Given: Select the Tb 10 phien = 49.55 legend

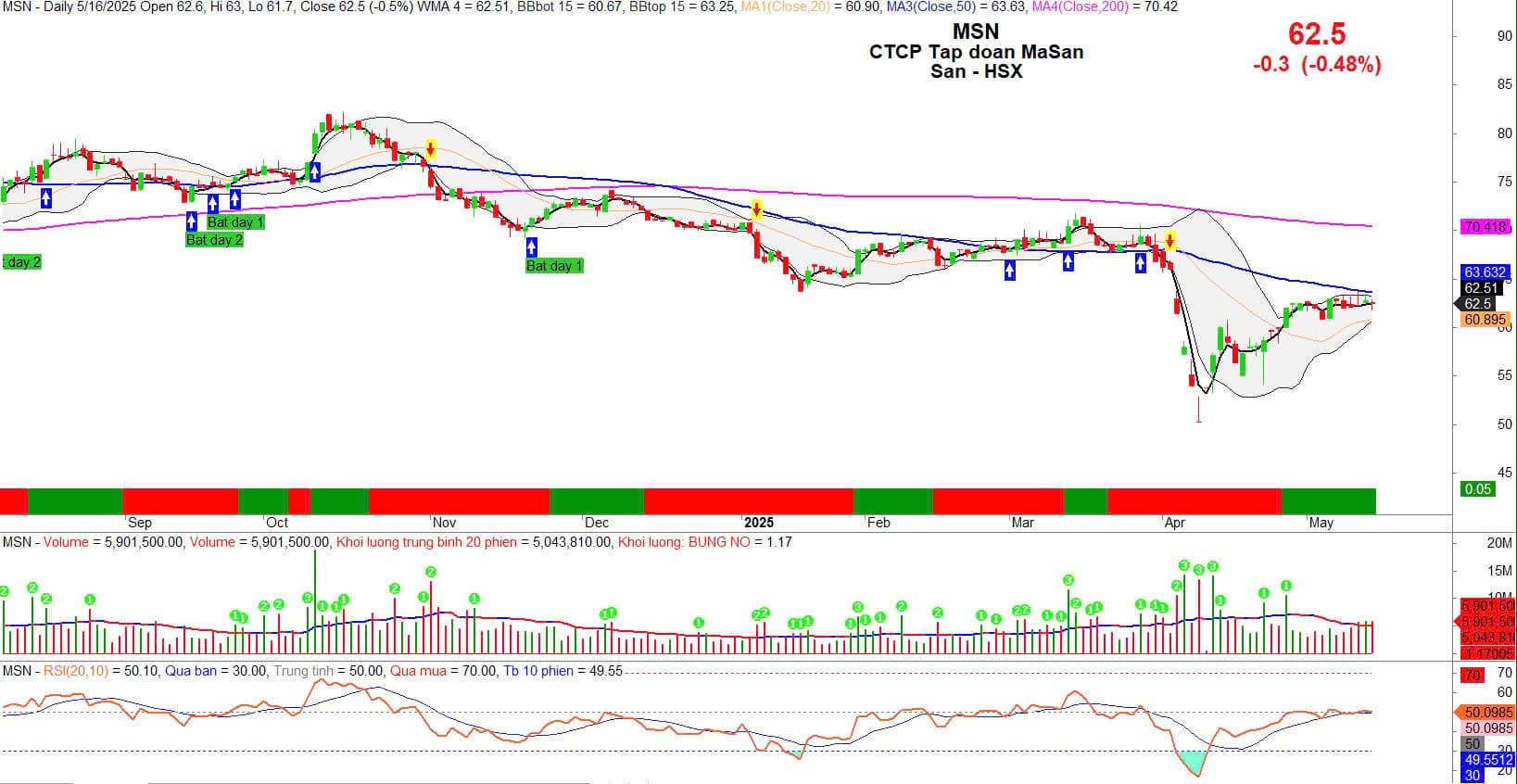Looking at the screenshot, I should click(562, 671).
